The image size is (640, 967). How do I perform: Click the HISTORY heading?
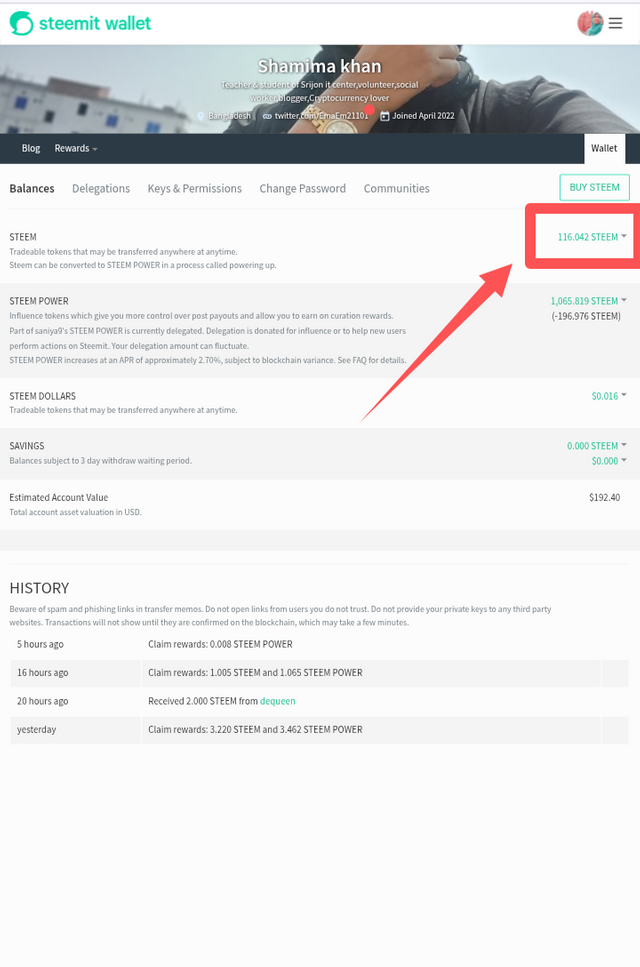39,588
